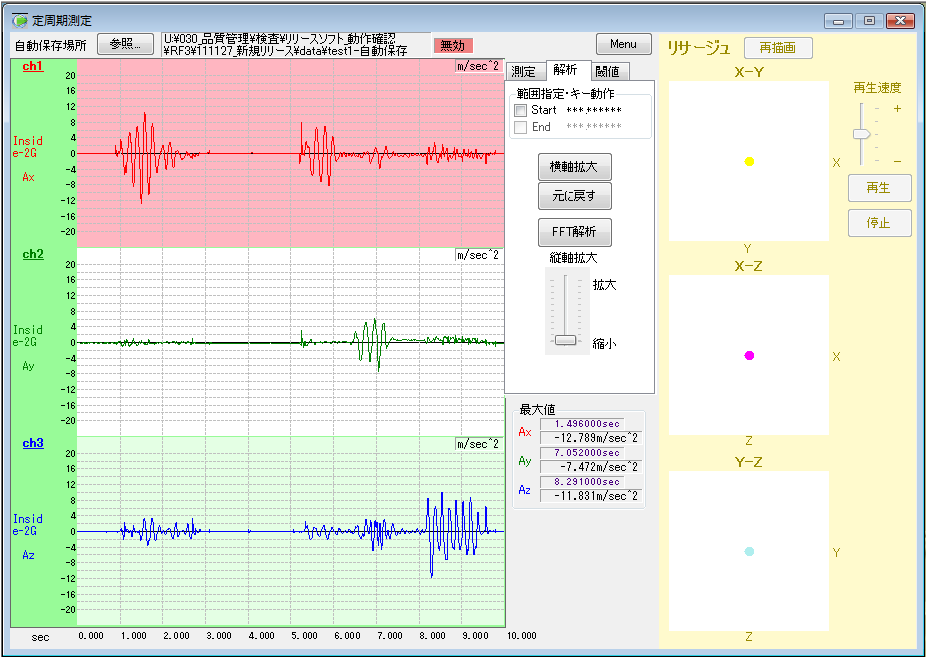Click Ax max value -12.789m/sec^2
Viewport: 927px width, 658px height.
(x=591, y=438)
